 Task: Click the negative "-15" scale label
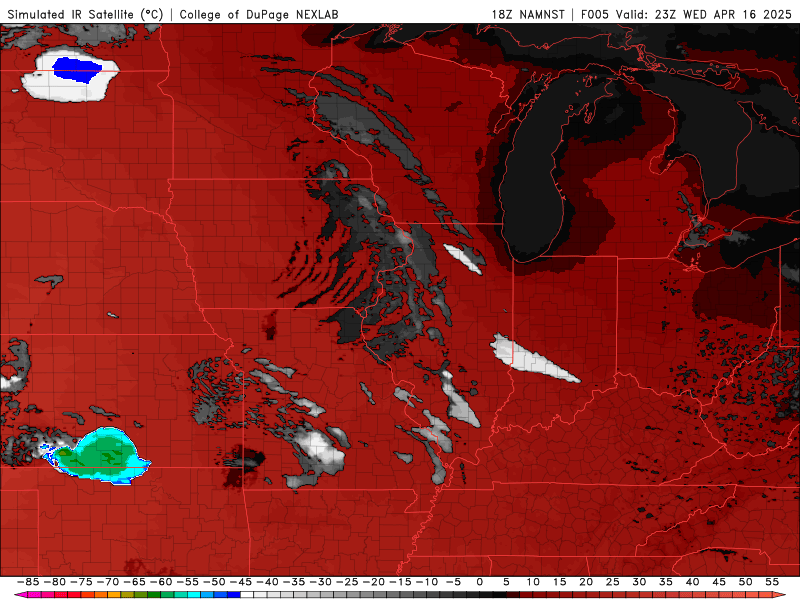(399, 582)
